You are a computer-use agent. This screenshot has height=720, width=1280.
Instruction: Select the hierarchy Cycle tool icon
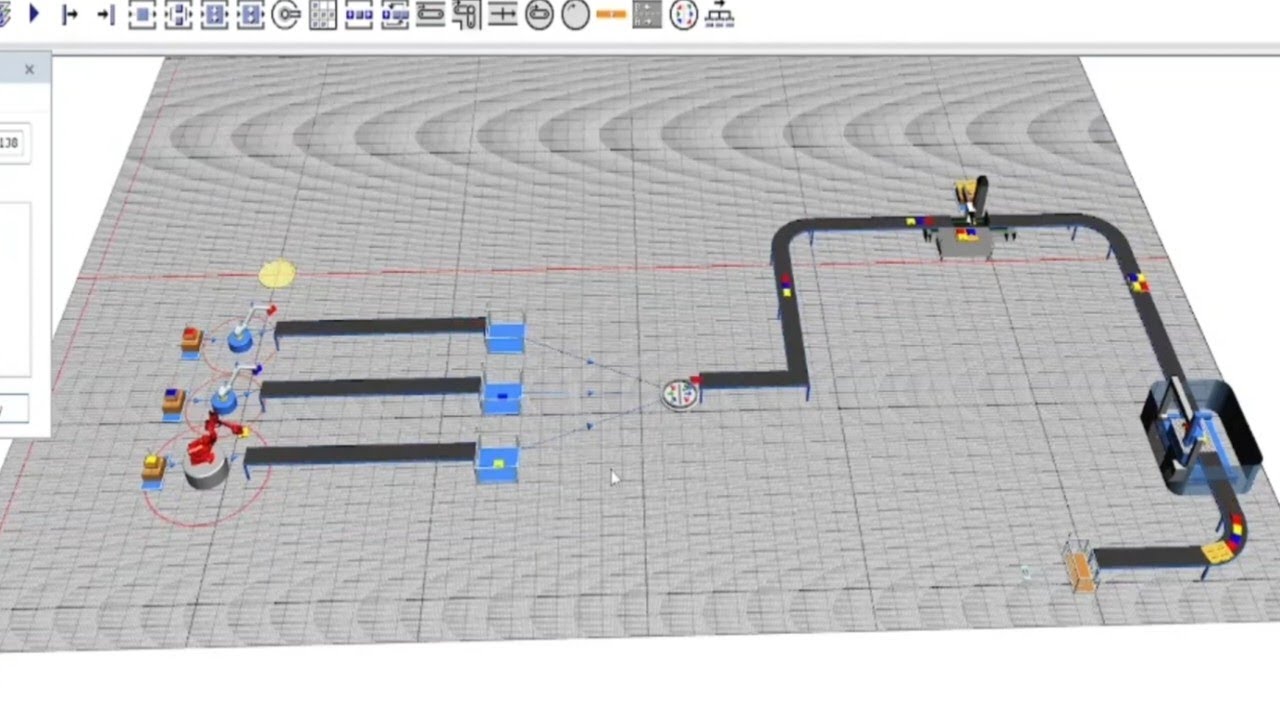point(719,14)
